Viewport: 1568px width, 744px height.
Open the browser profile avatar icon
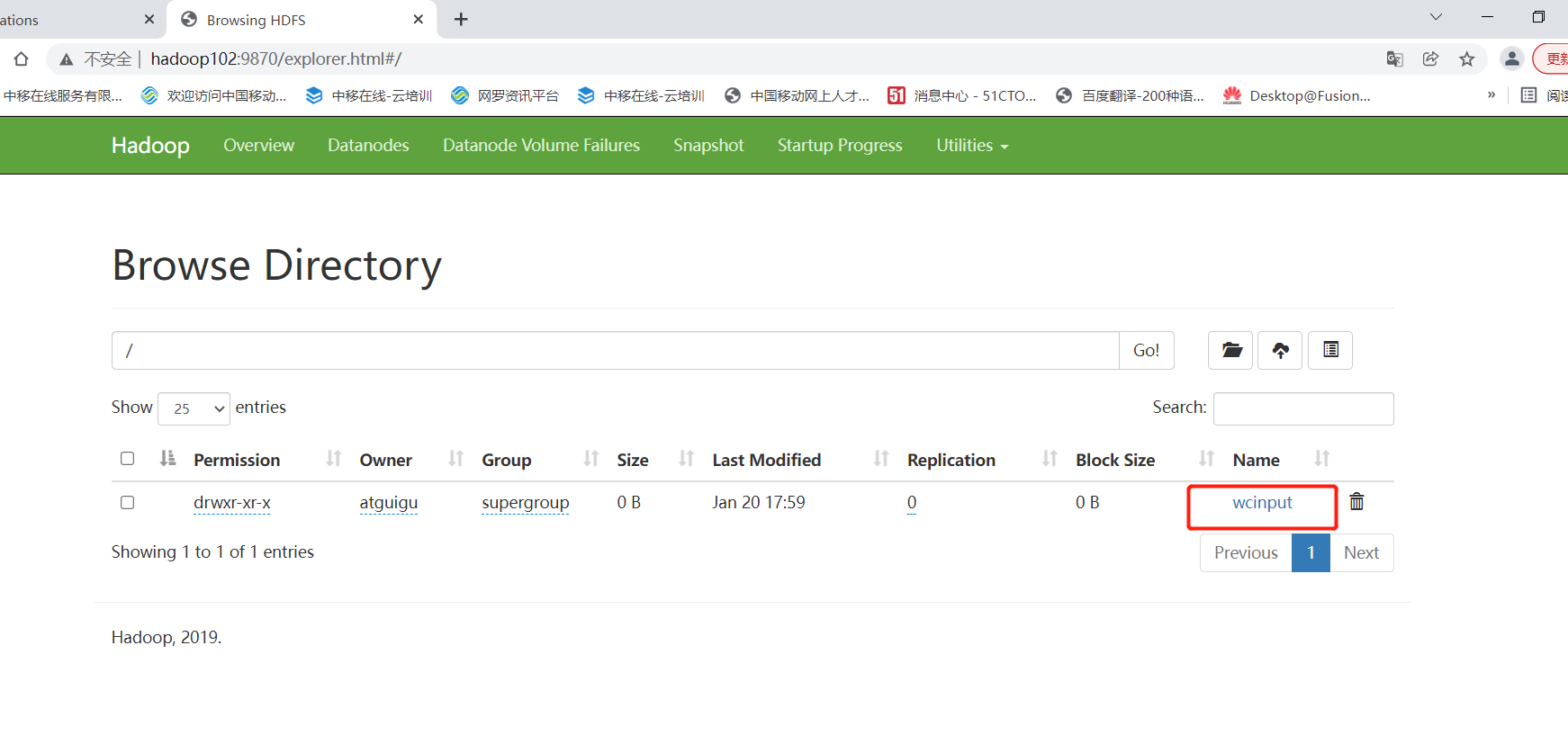(1512, 59)
